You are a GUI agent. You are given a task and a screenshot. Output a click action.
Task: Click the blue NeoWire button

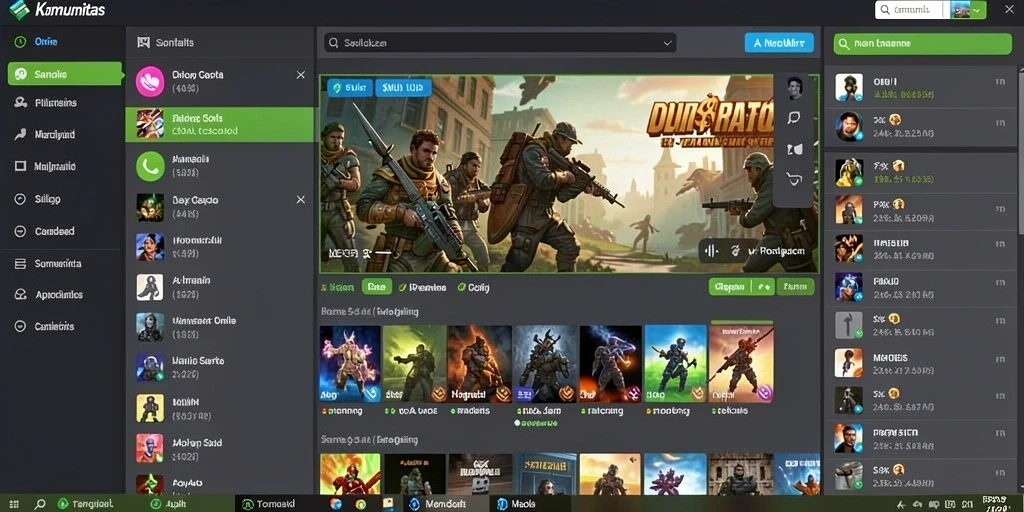pyautogui.click(x=778, y=43)
